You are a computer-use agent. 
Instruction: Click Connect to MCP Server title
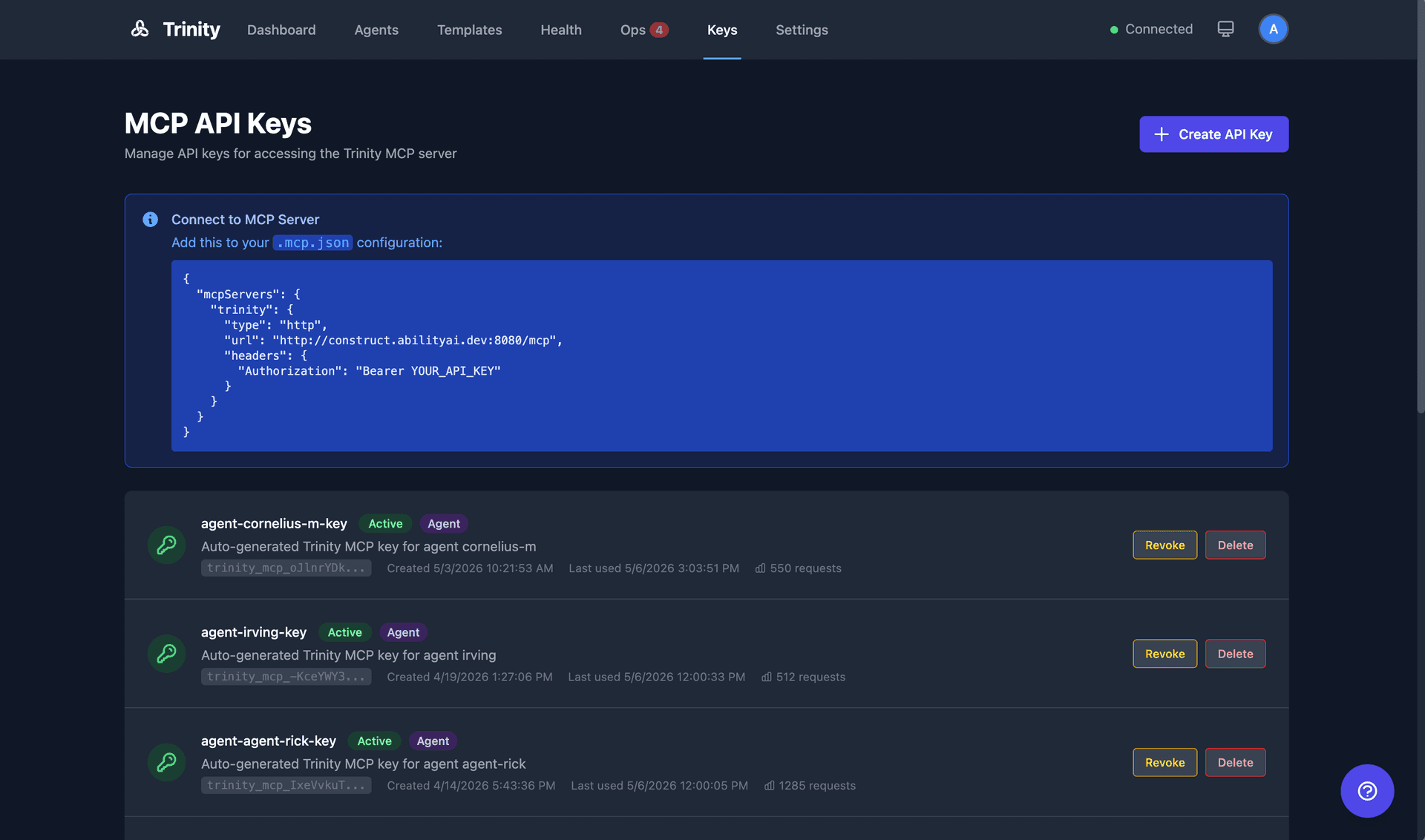(245, 220)
